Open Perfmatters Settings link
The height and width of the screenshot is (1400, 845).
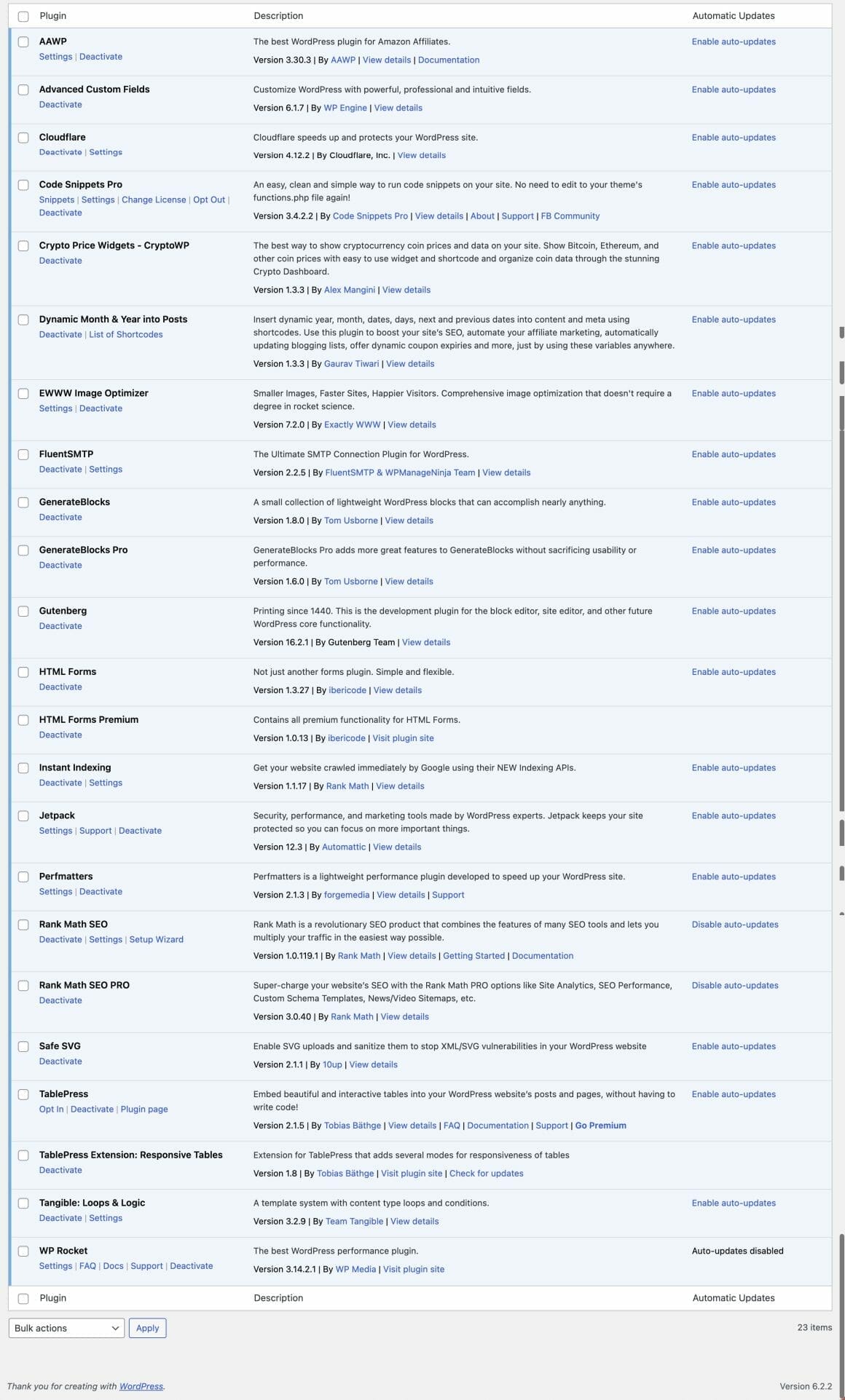point(55,892)
